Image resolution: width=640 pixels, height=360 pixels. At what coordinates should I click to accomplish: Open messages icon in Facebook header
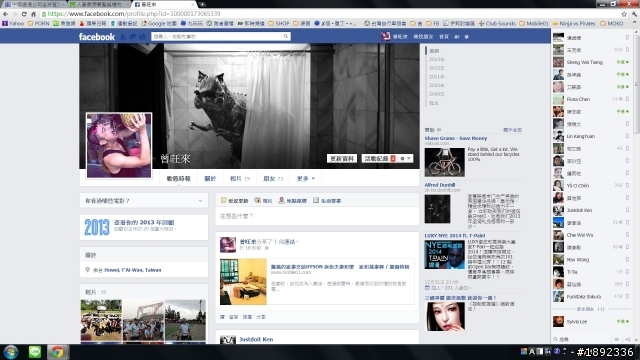(x=133, y=37)
